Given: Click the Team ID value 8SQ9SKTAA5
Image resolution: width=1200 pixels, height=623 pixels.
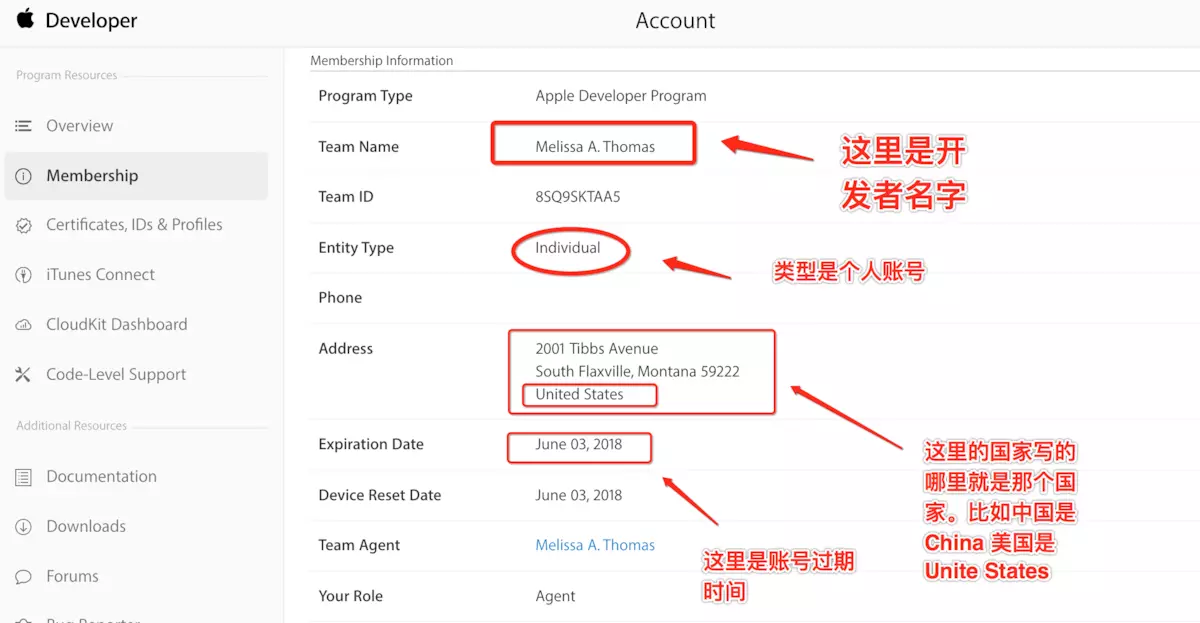Looking at the screenshot, I should tap(578, 197).
